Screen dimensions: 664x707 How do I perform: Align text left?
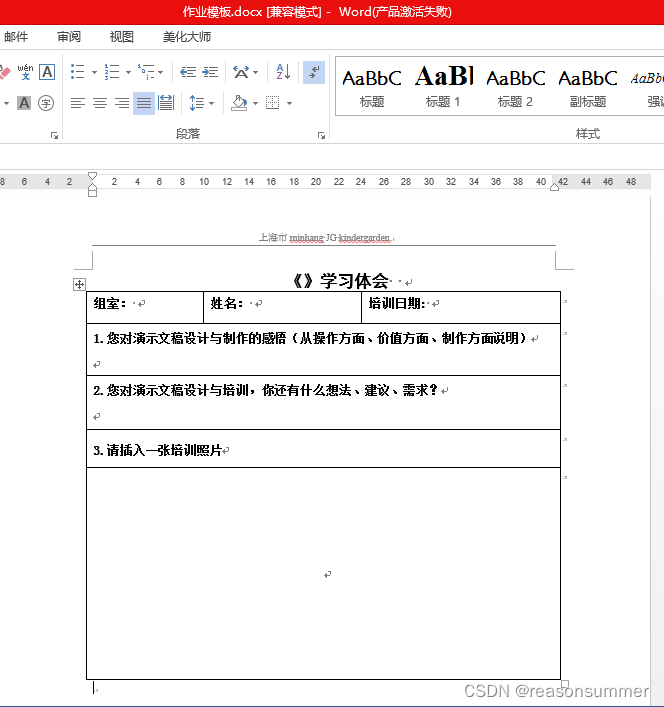pyautogui.click(x=78, y=103)
